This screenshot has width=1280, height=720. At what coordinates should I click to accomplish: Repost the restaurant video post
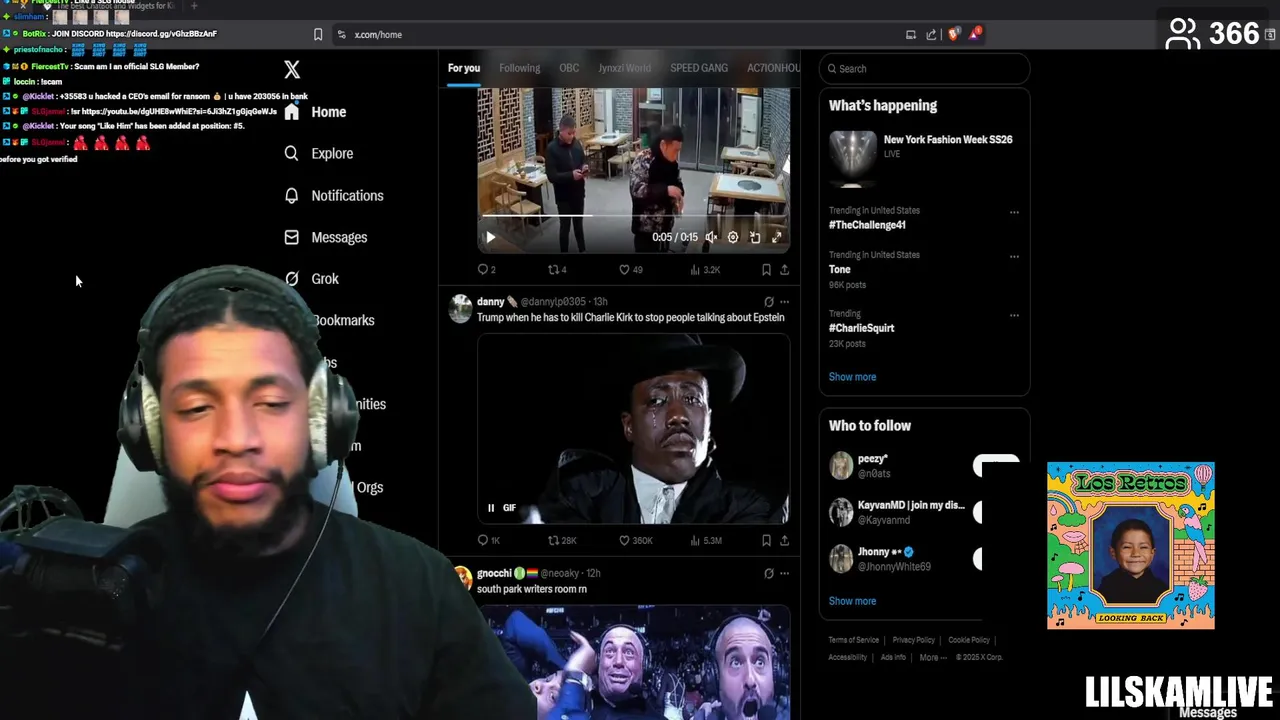[x=557, y=270]
